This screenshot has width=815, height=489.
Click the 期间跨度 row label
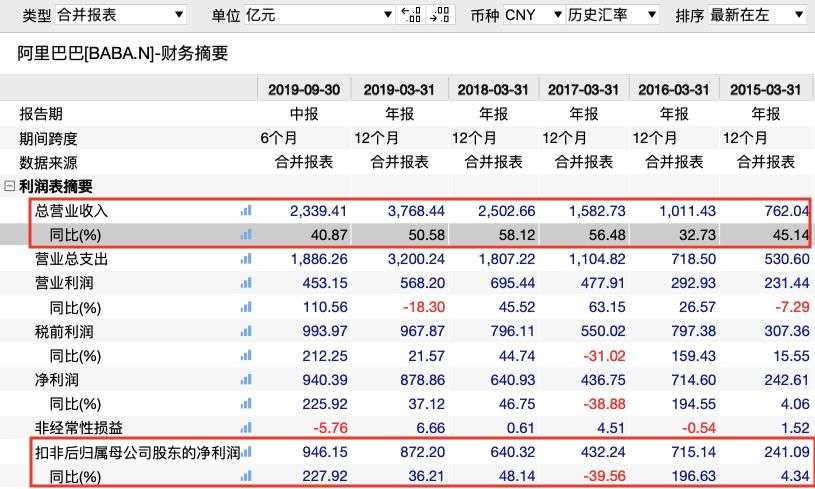(x=48, y=138)
